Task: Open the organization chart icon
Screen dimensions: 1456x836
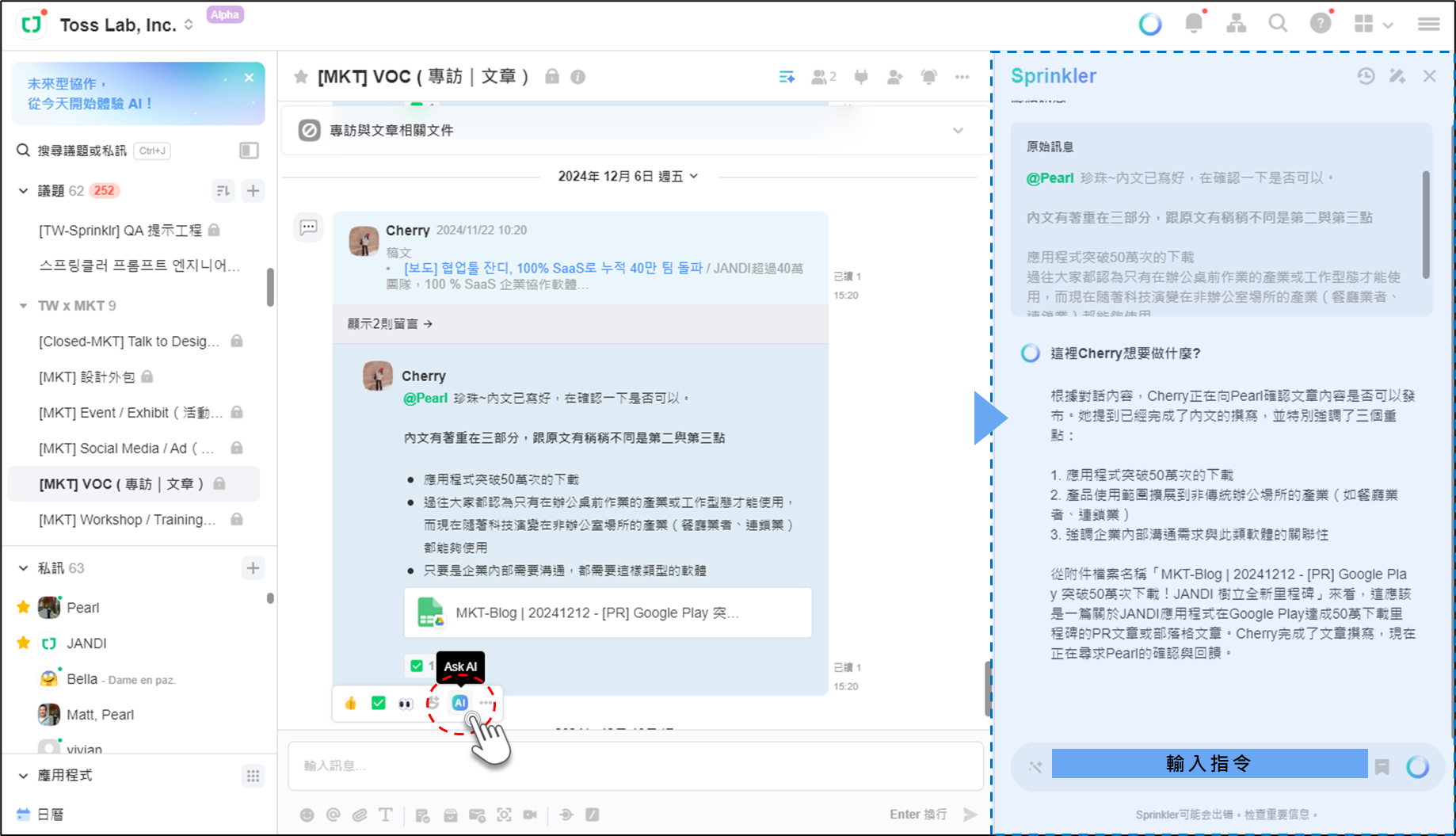Action: click(x=1236, y=24)
